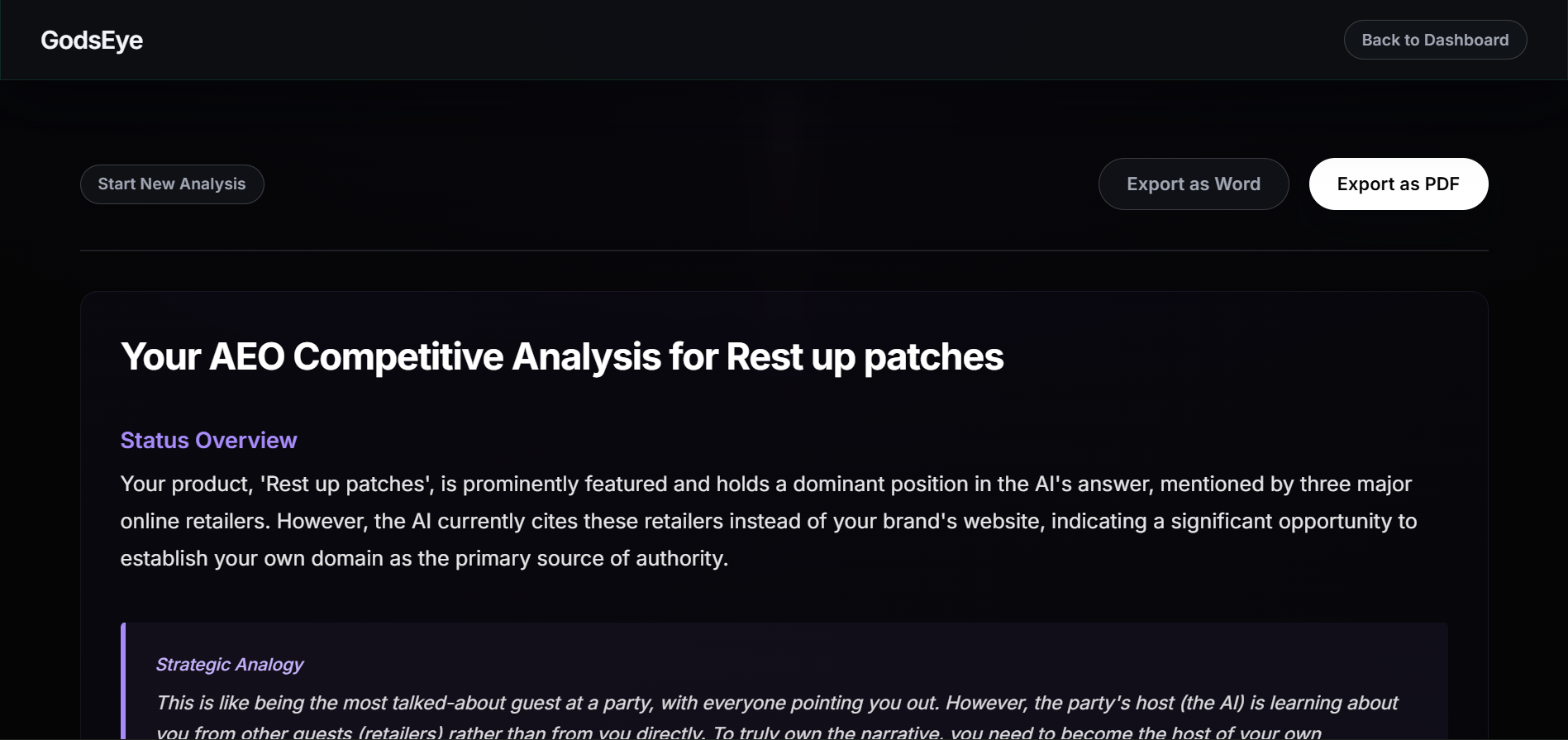
Task: Click the purple accent bar beside Strategic Analogy
Action: [124, 678]
